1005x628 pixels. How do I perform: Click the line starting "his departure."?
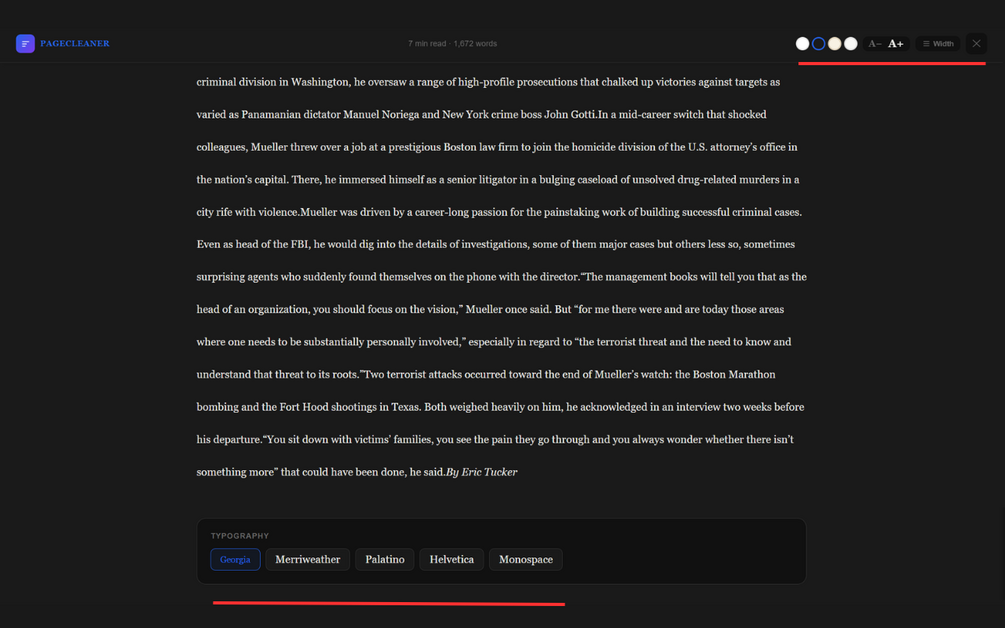coord(495,440)
